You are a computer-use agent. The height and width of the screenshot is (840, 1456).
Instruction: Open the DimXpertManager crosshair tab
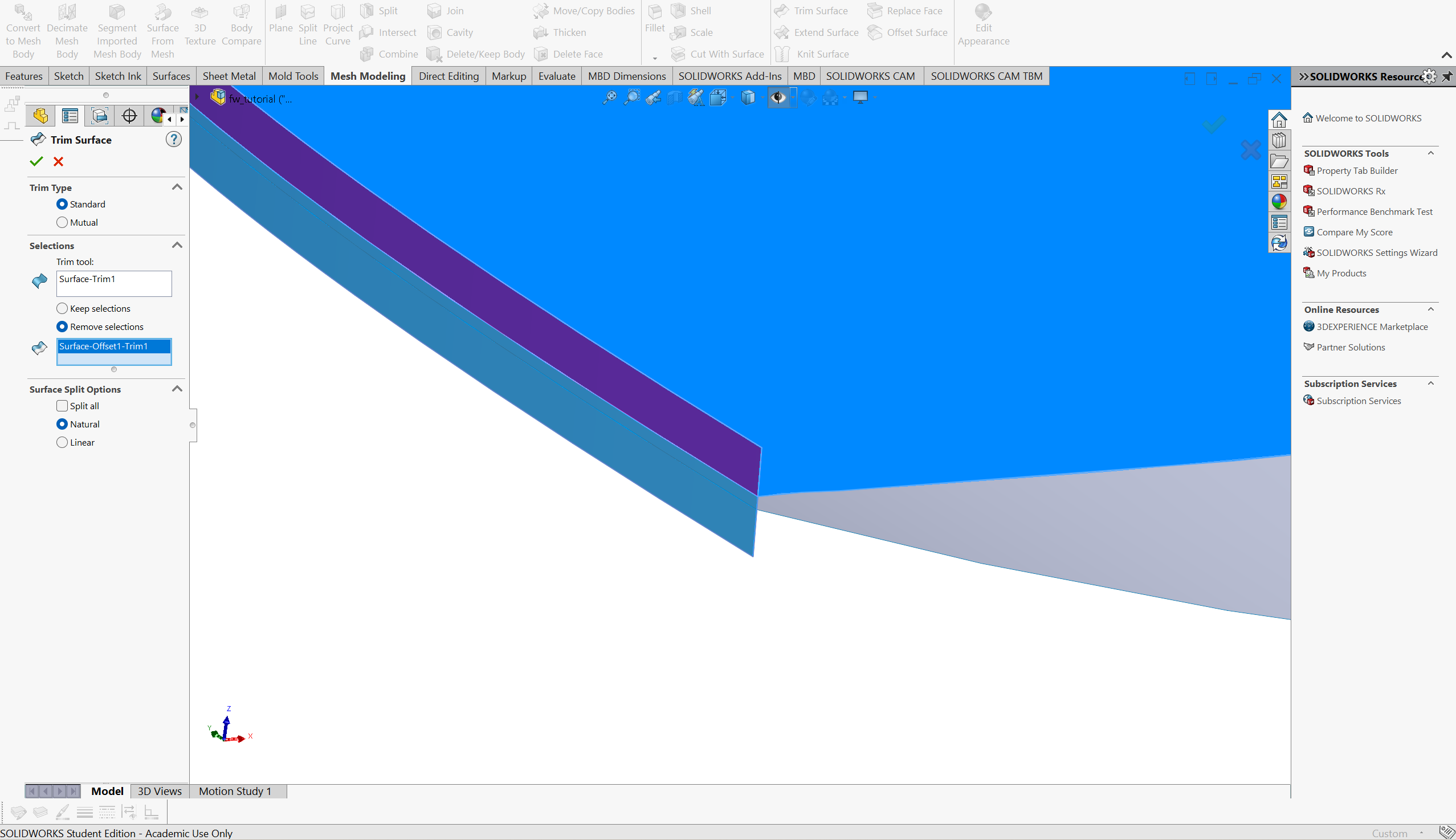coord(129,116)
